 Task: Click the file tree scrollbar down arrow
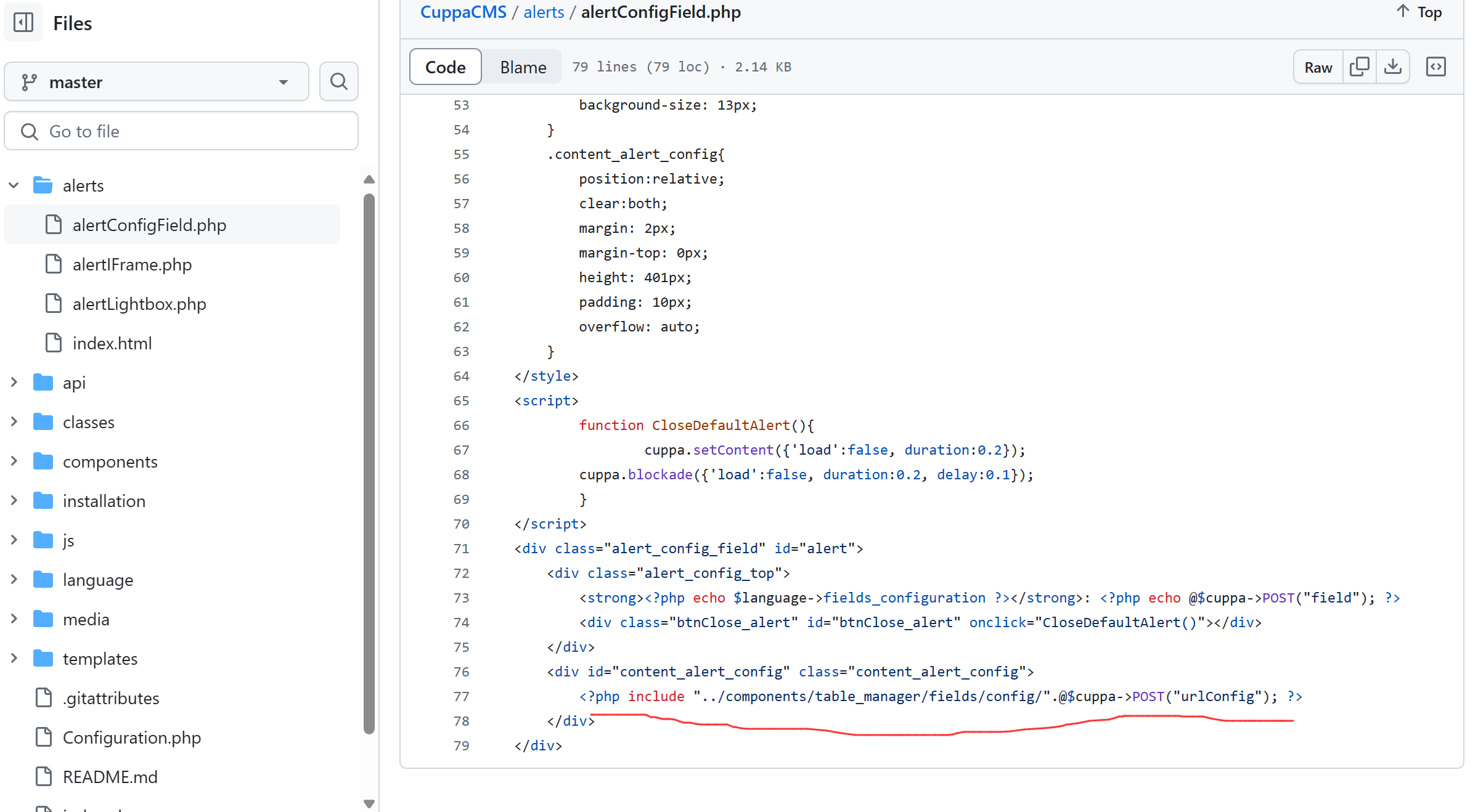369,803
